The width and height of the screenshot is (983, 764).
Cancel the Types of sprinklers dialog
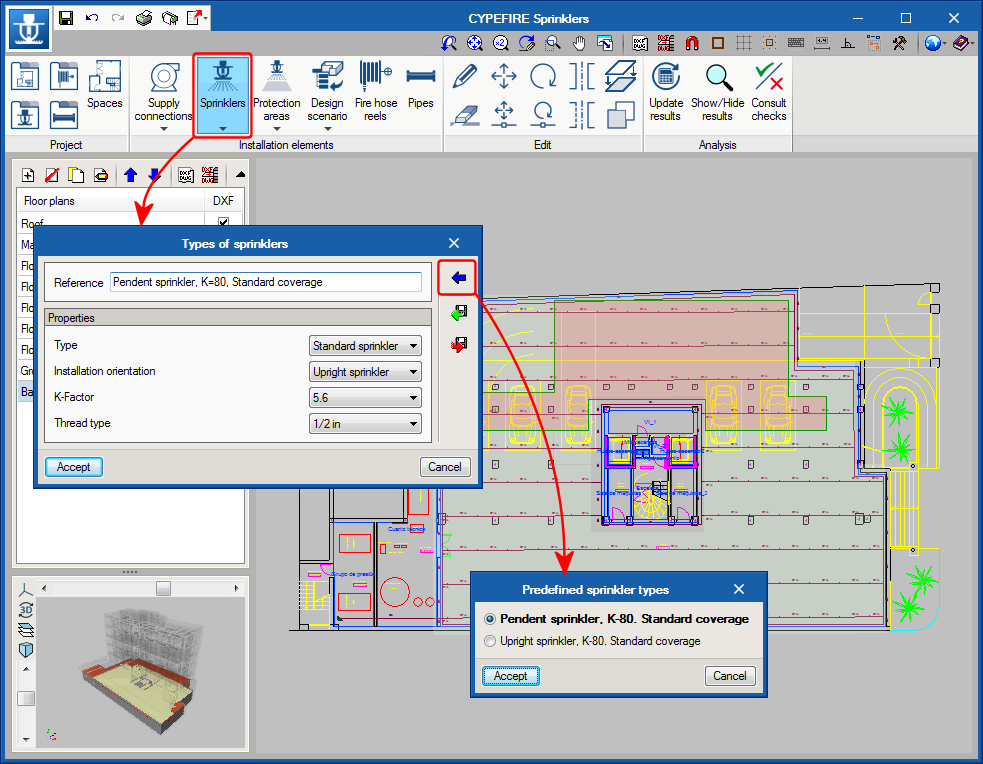coord(445,467)
